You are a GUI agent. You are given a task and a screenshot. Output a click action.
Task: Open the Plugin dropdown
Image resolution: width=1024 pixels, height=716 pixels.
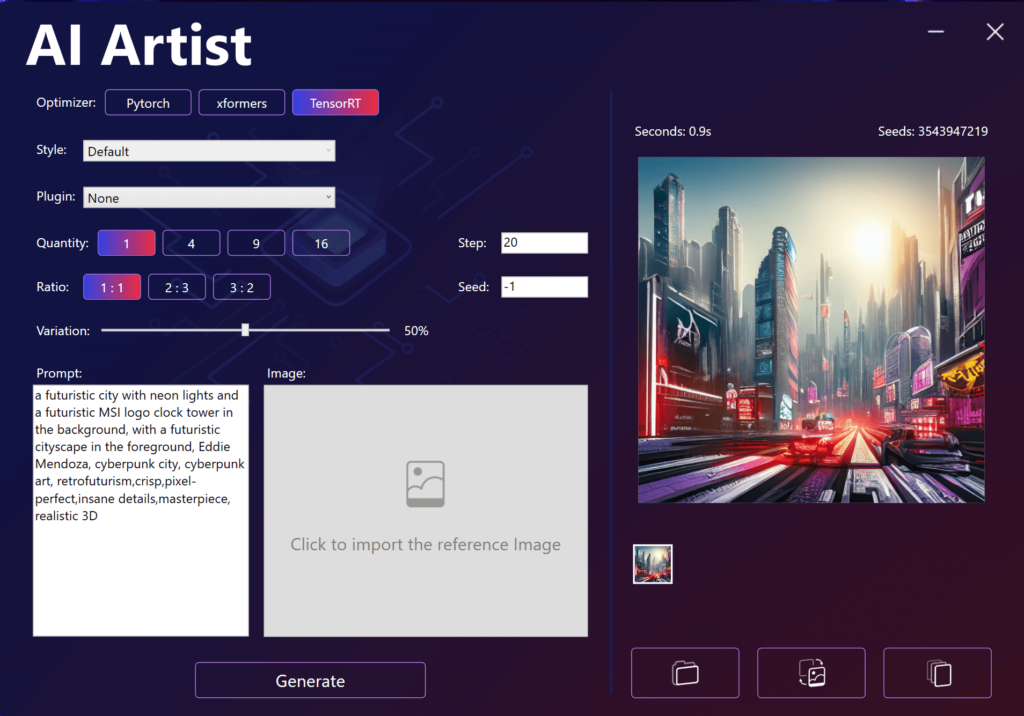pyautogui.click(x=208, y=197)
